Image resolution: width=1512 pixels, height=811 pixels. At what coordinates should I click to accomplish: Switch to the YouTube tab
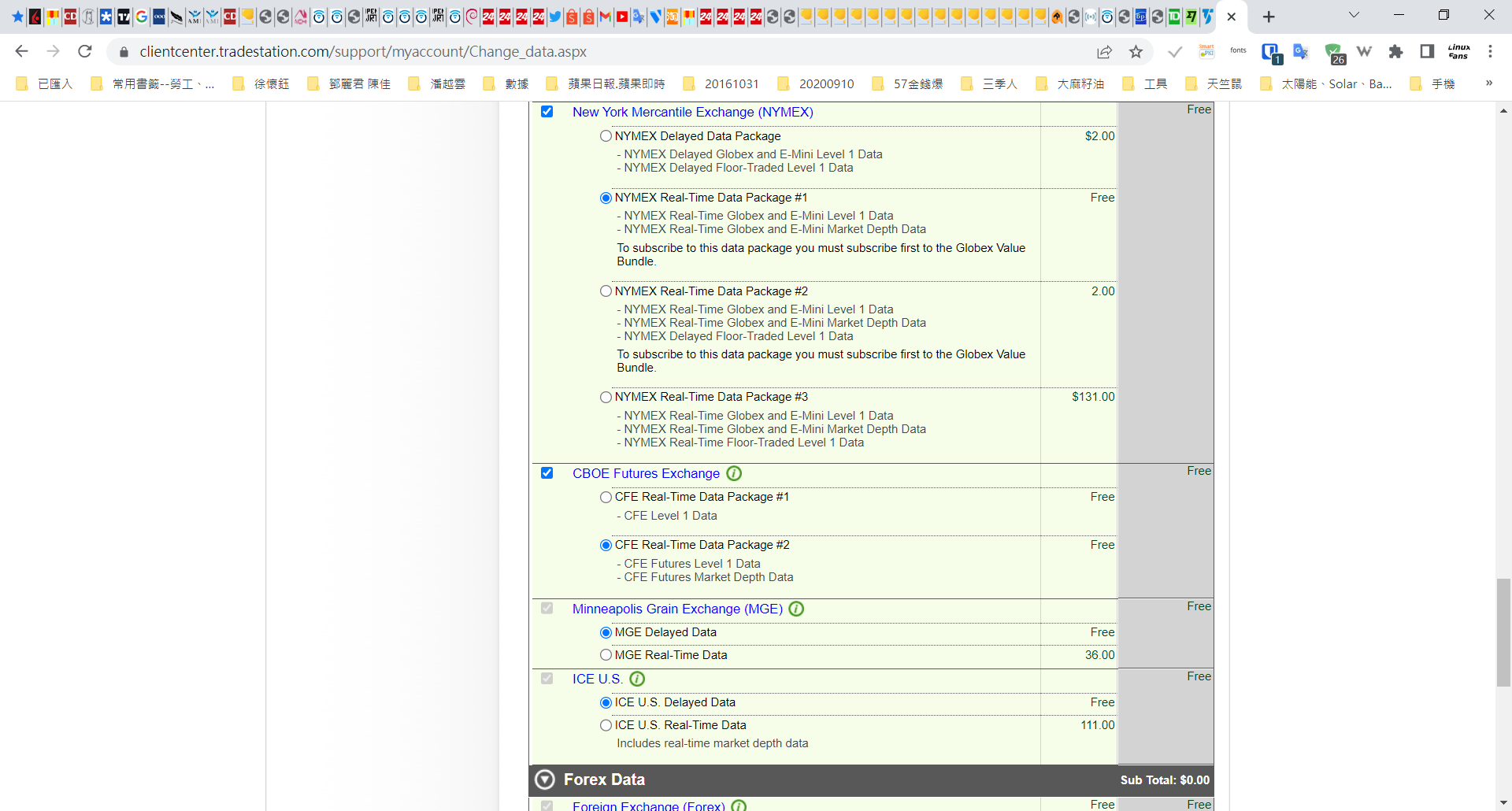(622, 17)
